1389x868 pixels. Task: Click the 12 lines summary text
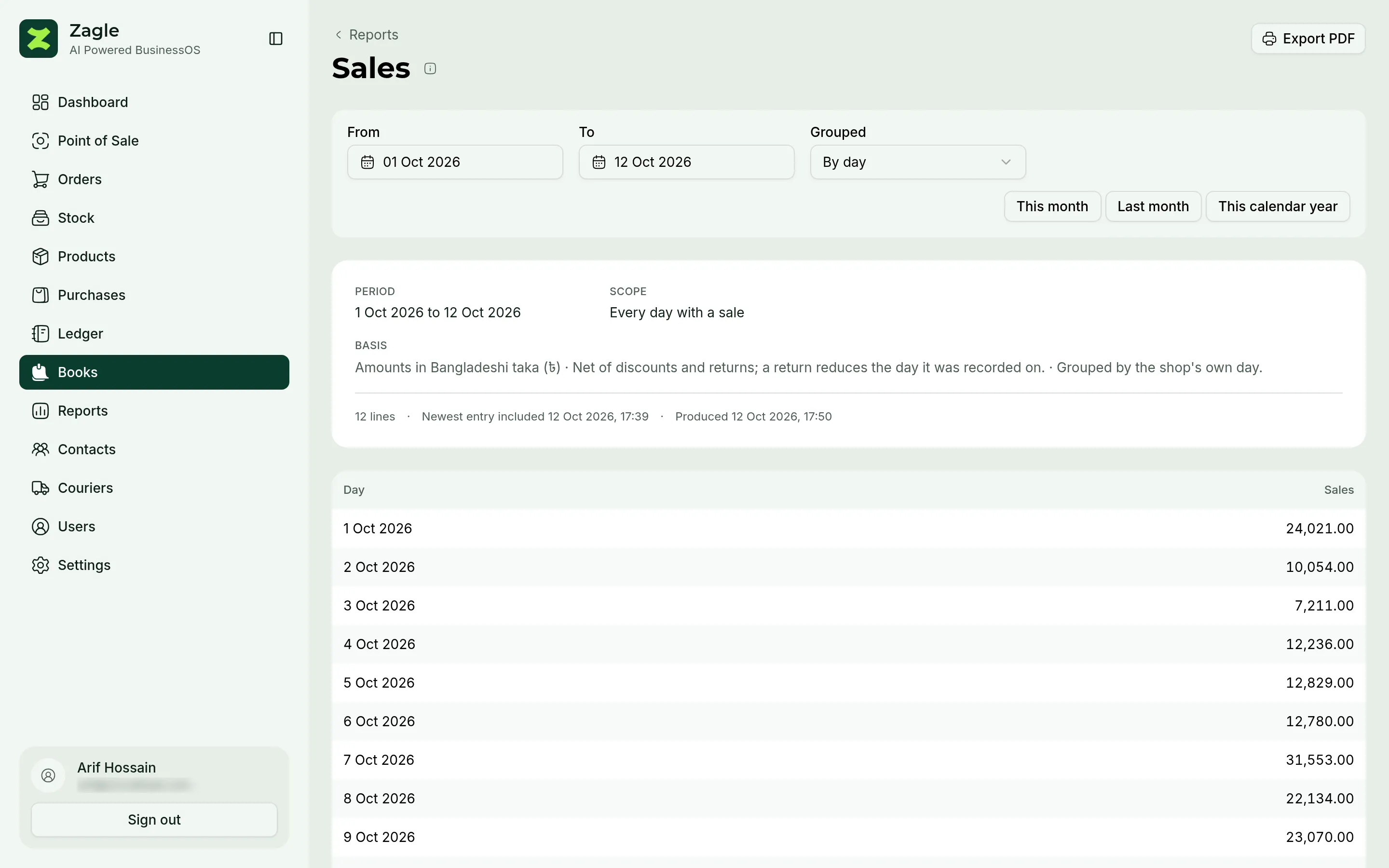[375, 416]
